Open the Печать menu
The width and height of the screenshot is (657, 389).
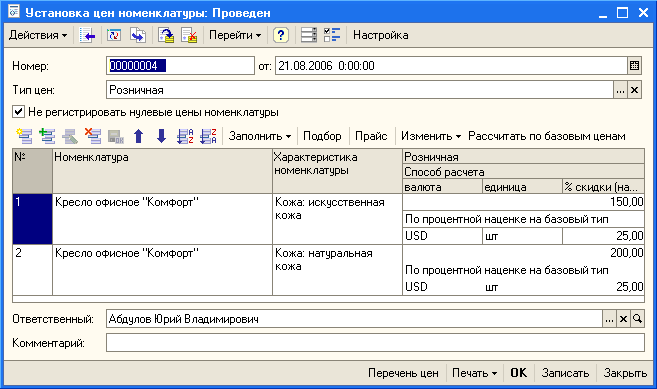pyautogui.click(x=474, y=373)
